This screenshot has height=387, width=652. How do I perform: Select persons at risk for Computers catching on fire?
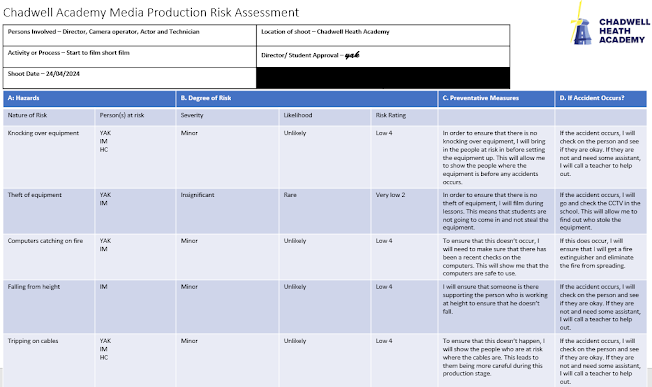coord(105,245)
